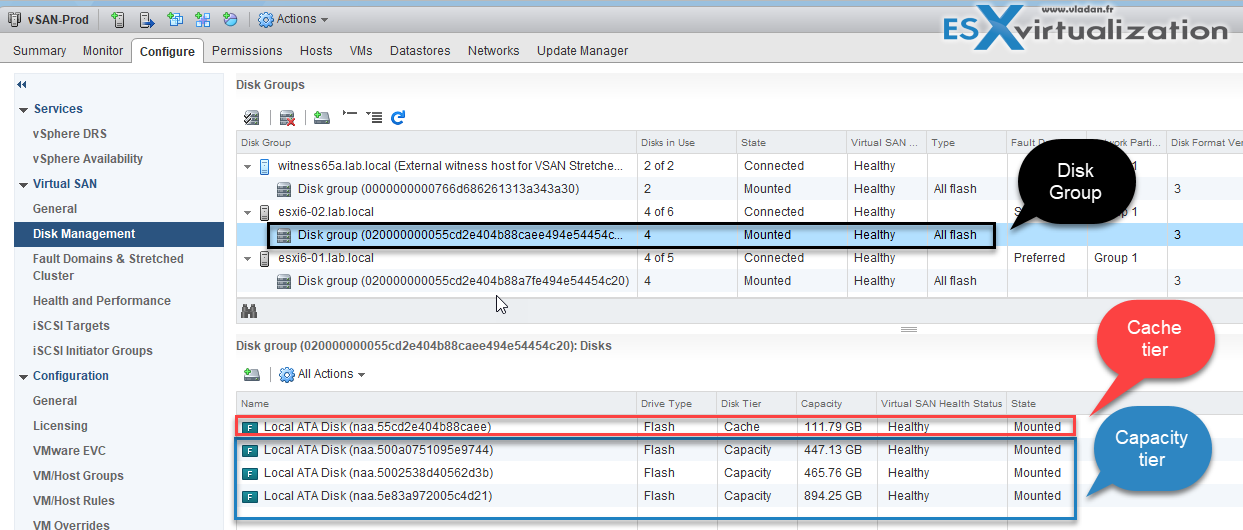Collapse the witness65a.lab.local row
This screenshot has height=530, width=1243.
click(x=248, y=166)
